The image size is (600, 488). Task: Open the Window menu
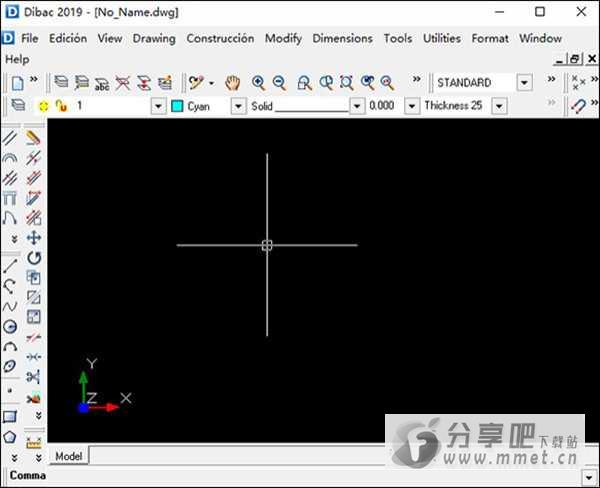pyautogui.click(x=540, y=38)
